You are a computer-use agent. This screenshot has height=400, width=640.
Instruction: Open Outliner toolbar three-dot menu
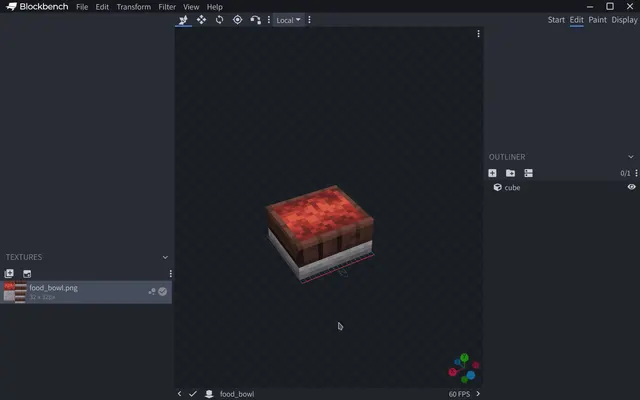(636, 173)
